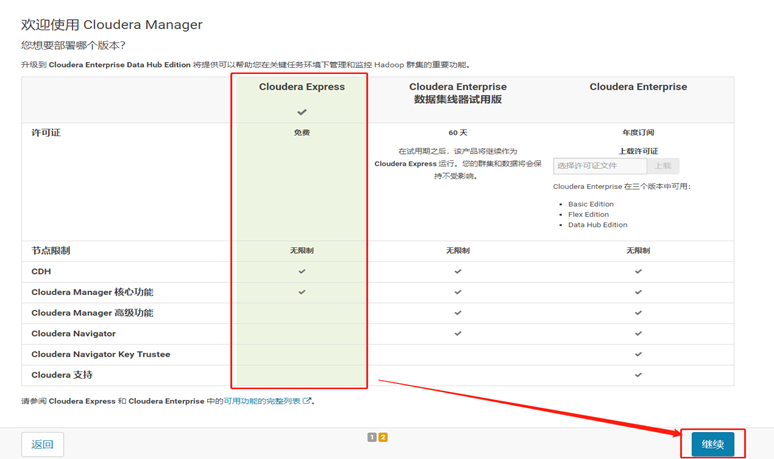Click 无限制 in the Enterprise column
The image size is (774, 459).
(x=638, y=251)
